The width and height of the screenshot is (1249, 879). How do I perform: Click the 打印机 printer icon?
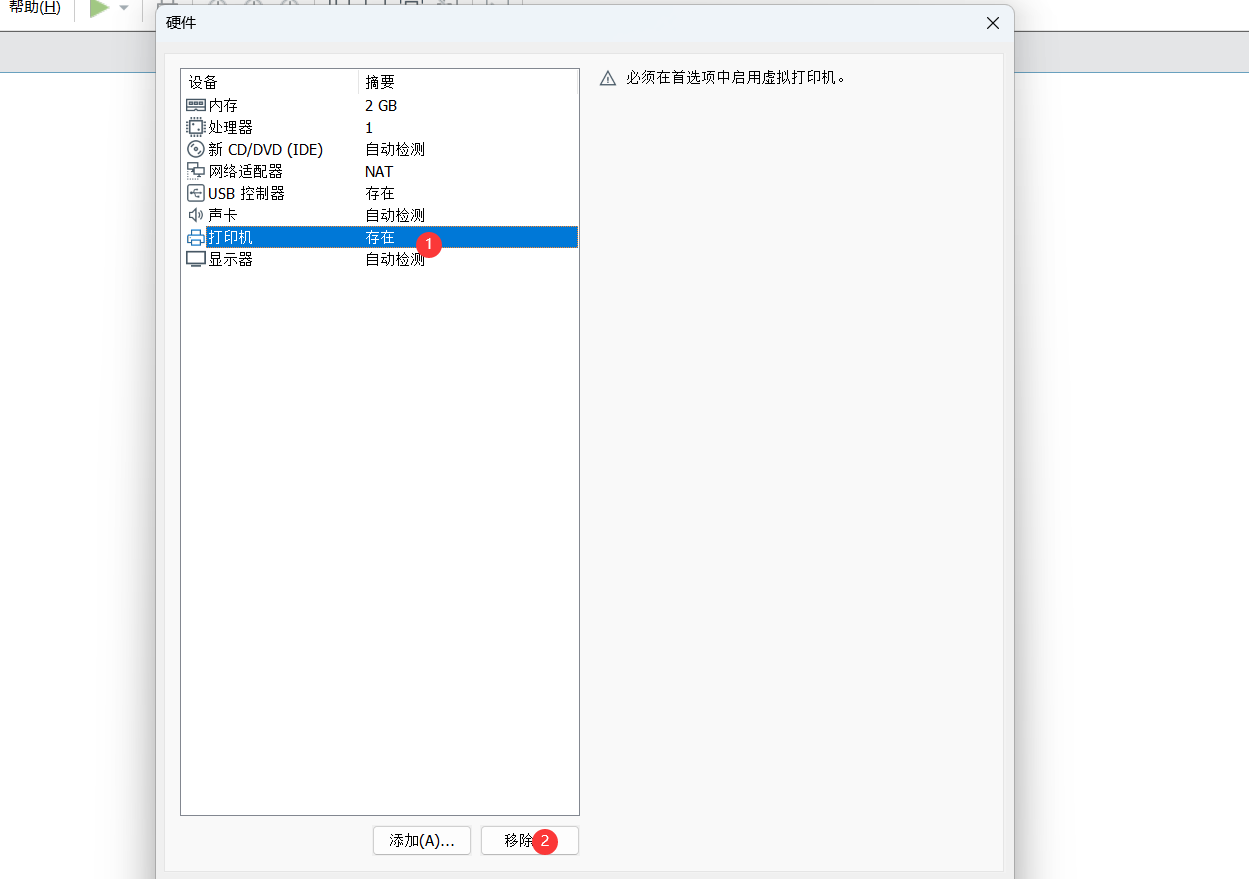pyautogui.click(x=196, y=237)
